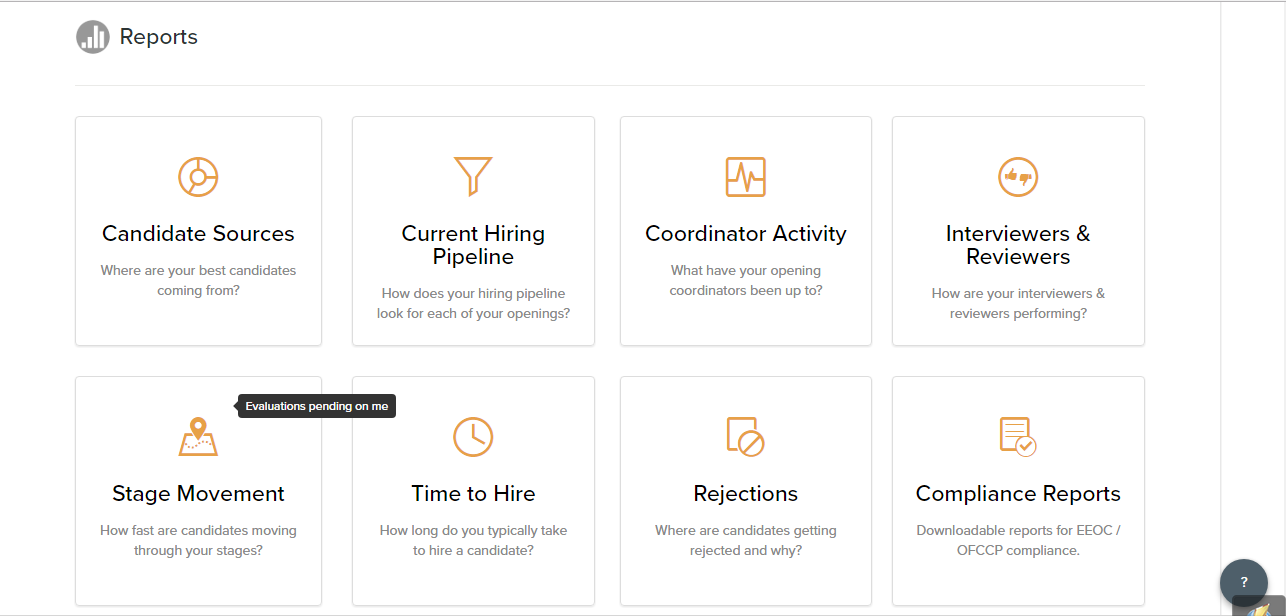Select the Stage Movement map pin icon
Image resolution: width=1286 pixels, height=616 pixels.
coord(198,437)
